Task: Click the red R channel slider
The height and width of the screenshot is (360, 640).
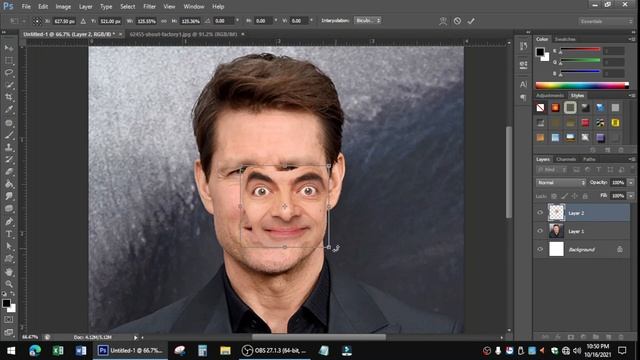Action: pos(580,50)
